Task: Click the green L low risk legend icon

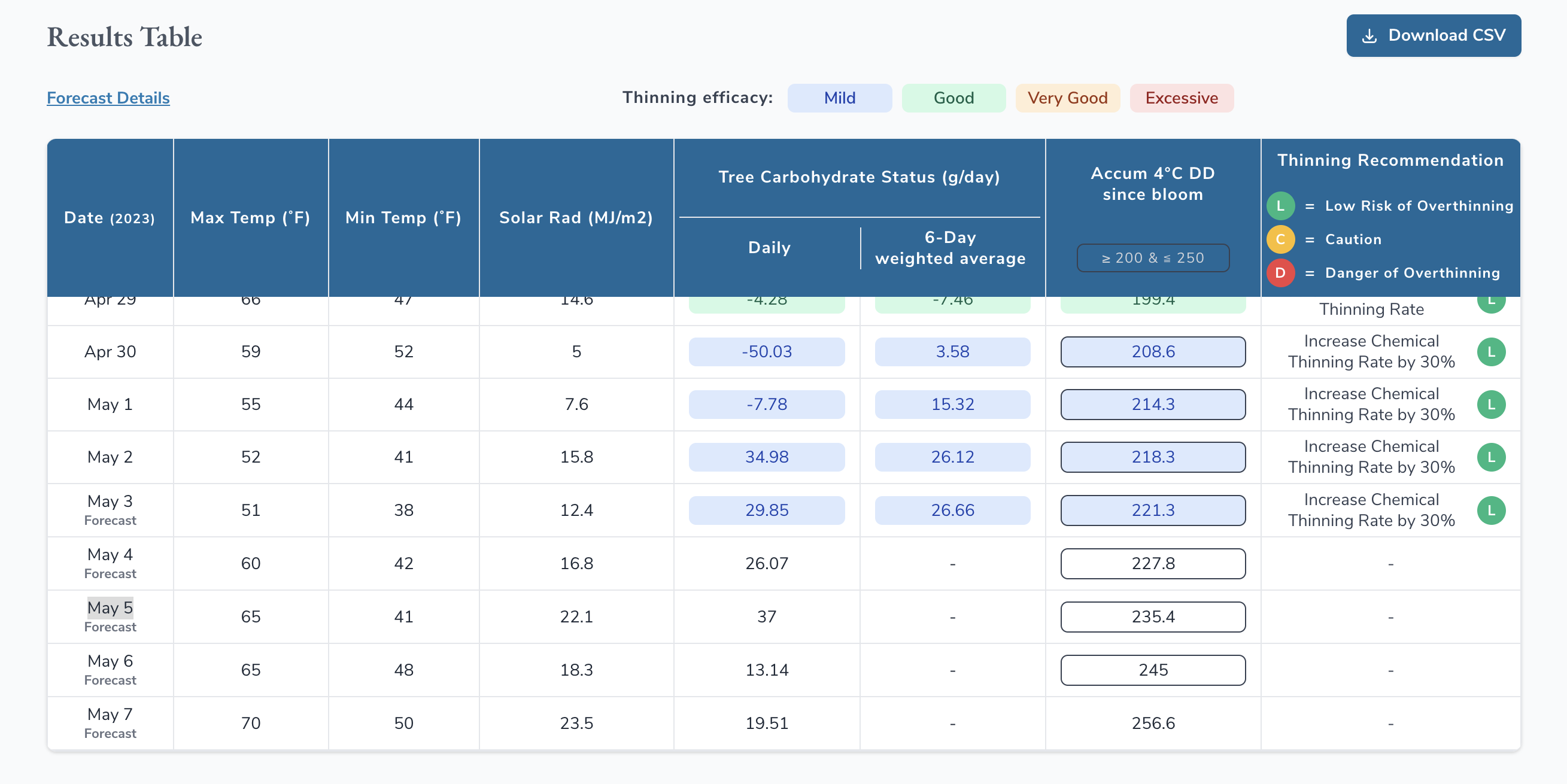Action: pos(1280,206)
